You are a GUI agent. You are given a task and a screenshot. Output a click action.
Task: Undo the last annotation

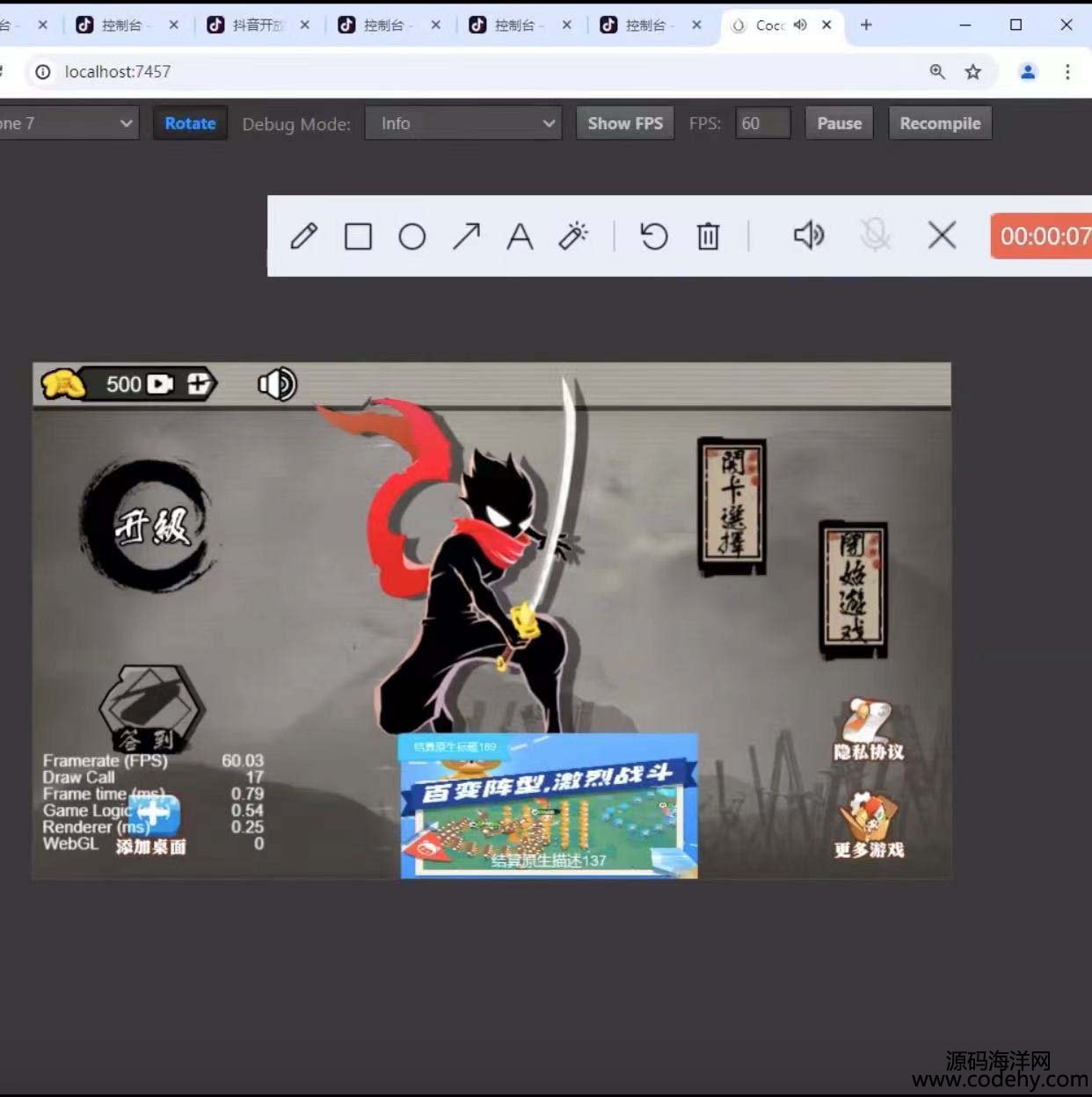pos(653,236)
